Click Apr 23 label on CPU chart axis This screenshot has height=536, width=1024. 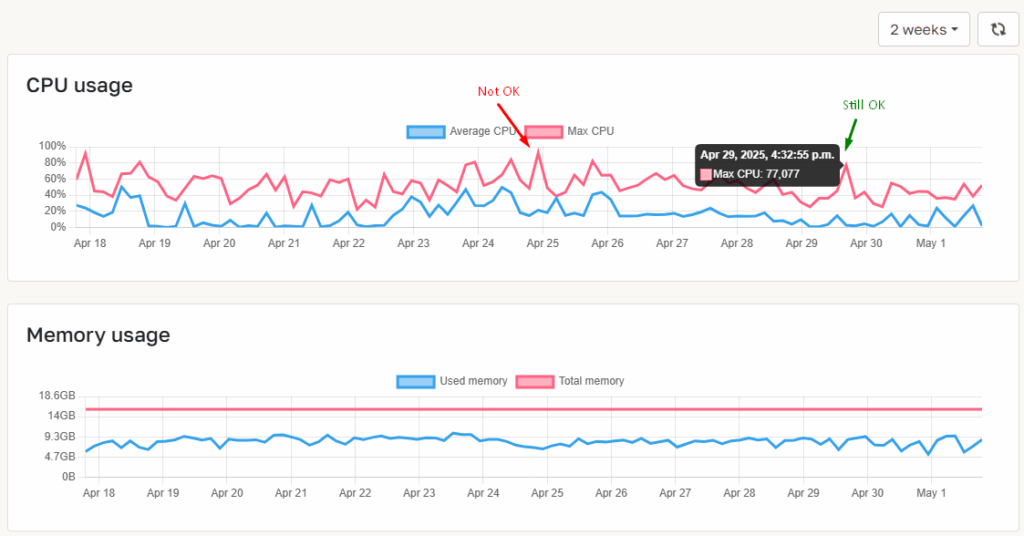[413, 243]
